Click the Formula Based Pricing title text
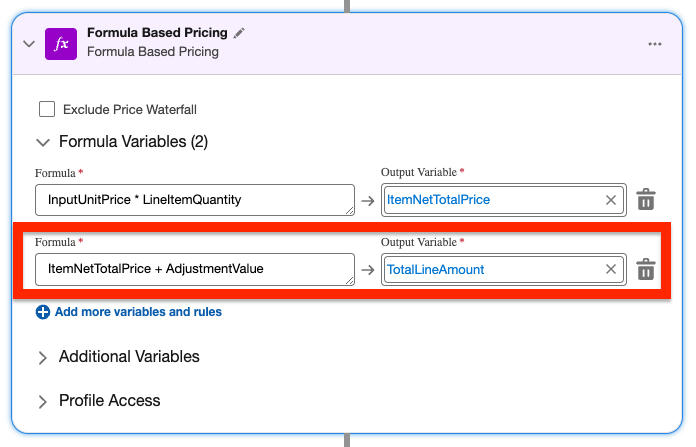This screenshot has height=447, width=696. [157, 32]
